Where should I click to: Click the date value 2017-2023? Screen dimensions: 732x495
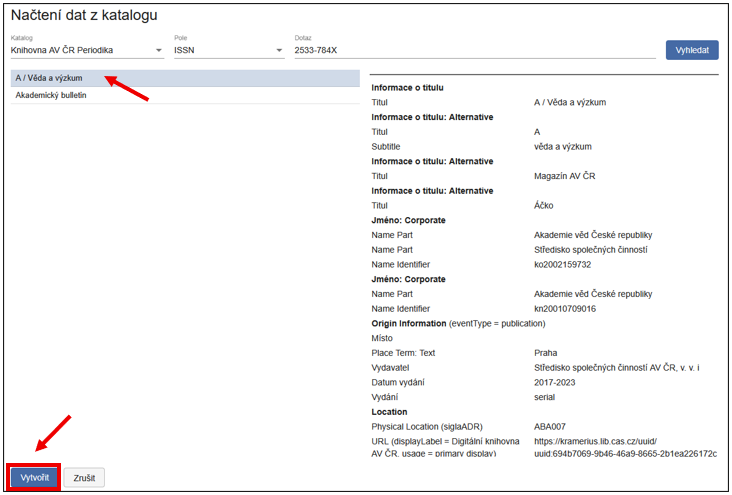(x=557, y=382)
